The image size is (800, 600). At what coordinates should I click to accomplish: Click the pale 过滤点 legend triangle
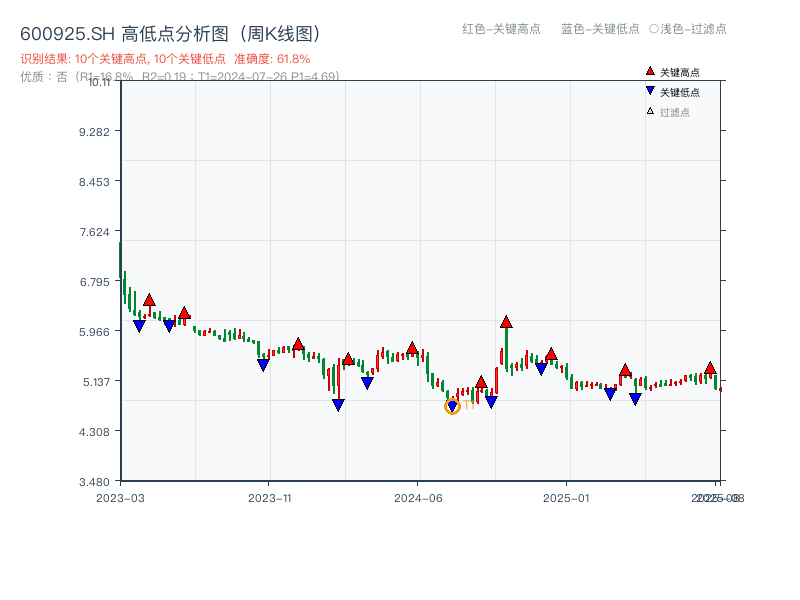pyautogui.click(x=650, y=111)
